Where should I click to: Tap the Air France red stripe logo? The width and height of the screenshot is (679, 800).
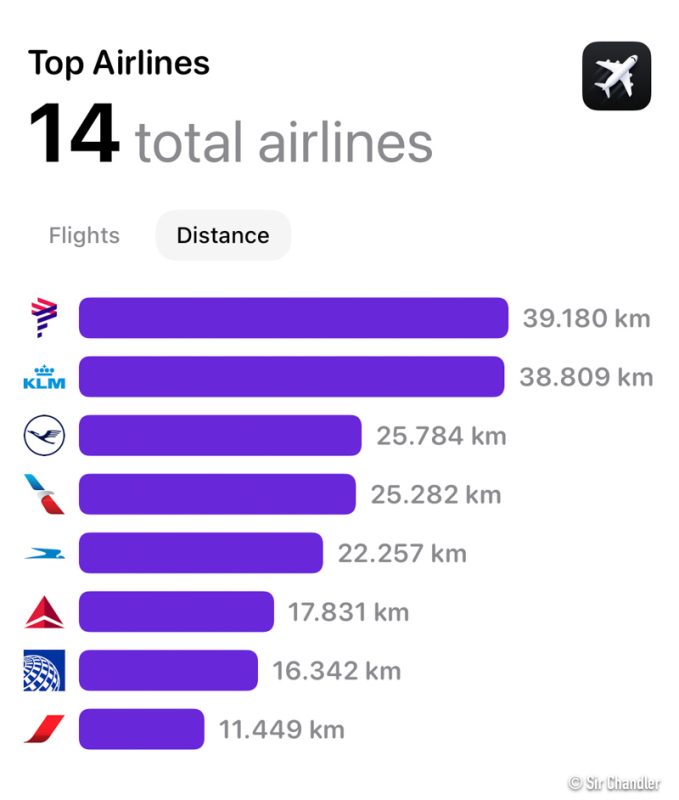click(x=44, y=729)
